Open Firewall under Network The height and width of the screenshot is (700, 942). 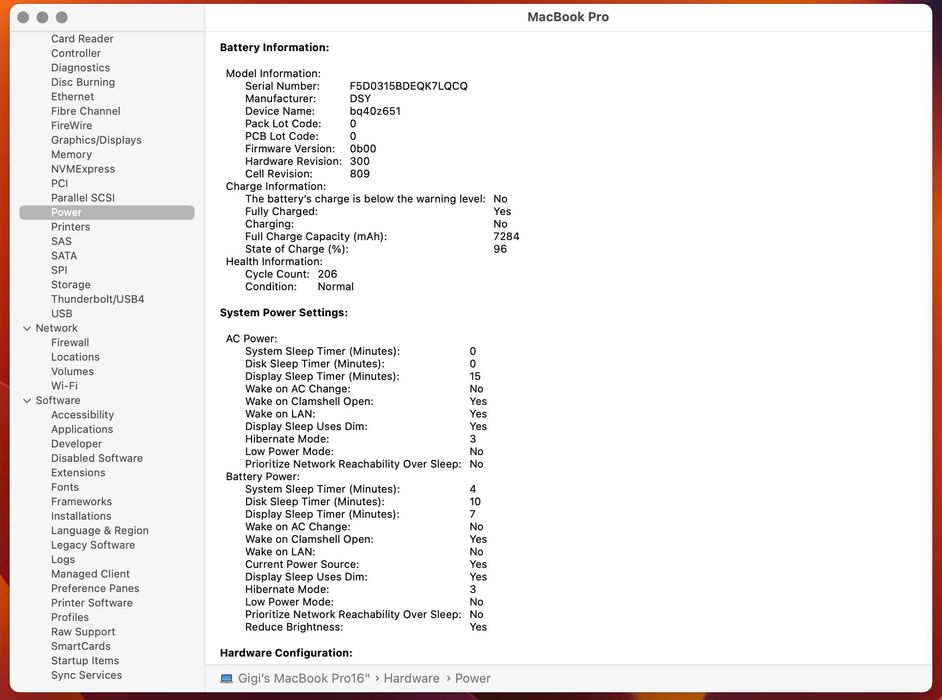point(70,342)
